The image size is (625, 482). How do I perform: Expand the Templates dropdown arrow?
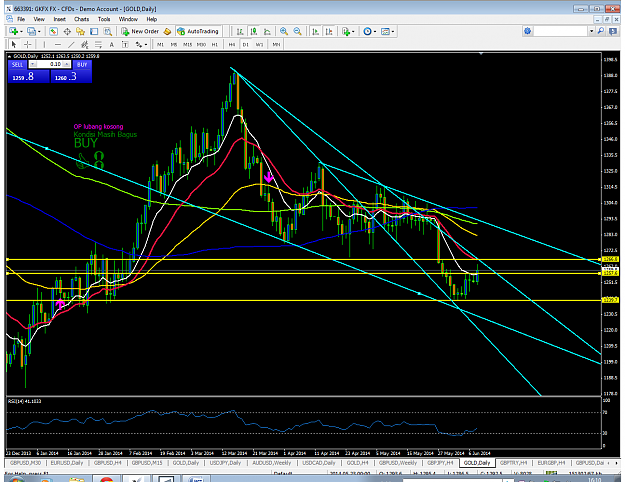point(393,31)
